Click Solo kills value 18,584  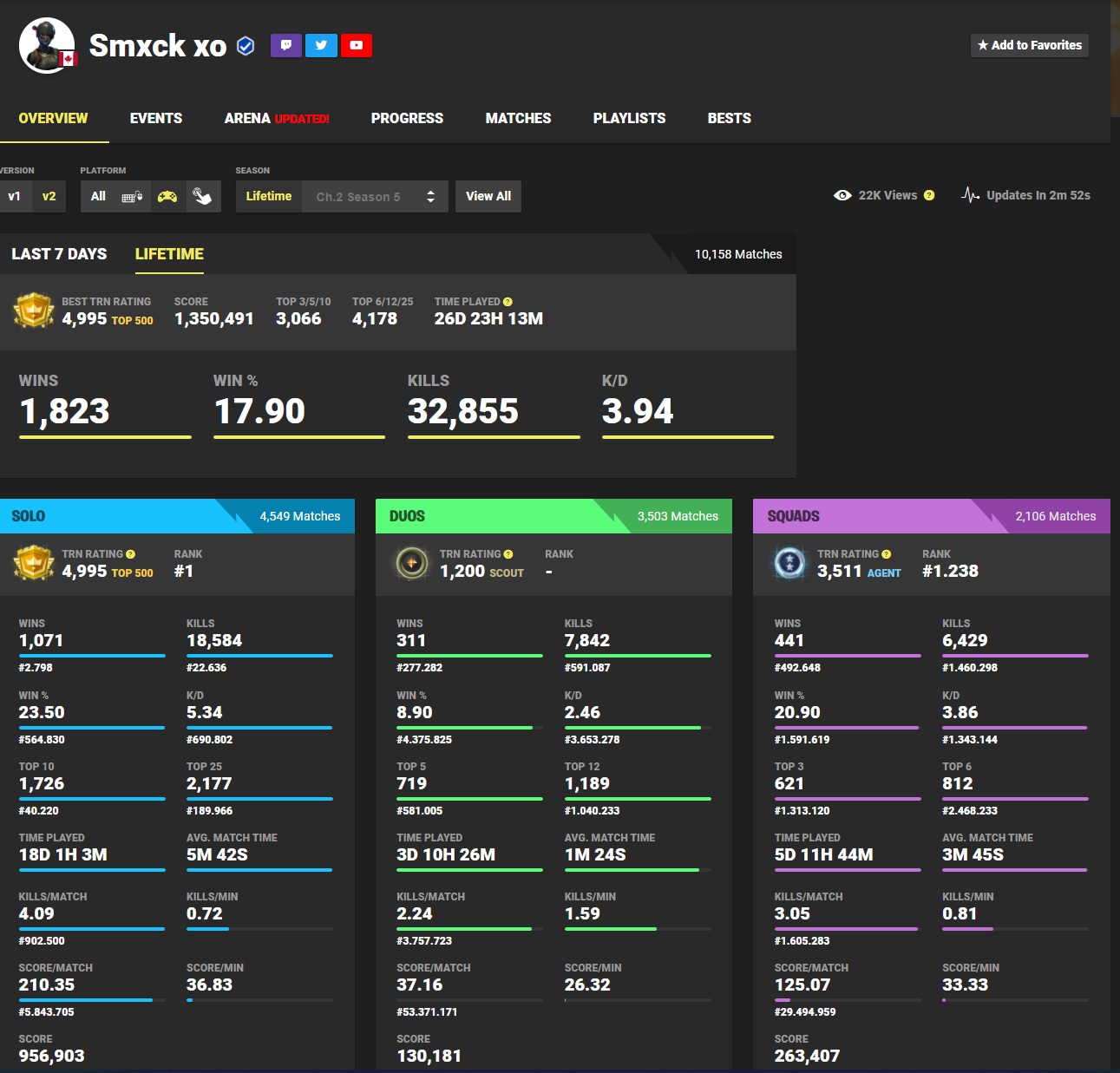(x=214, y=640)
